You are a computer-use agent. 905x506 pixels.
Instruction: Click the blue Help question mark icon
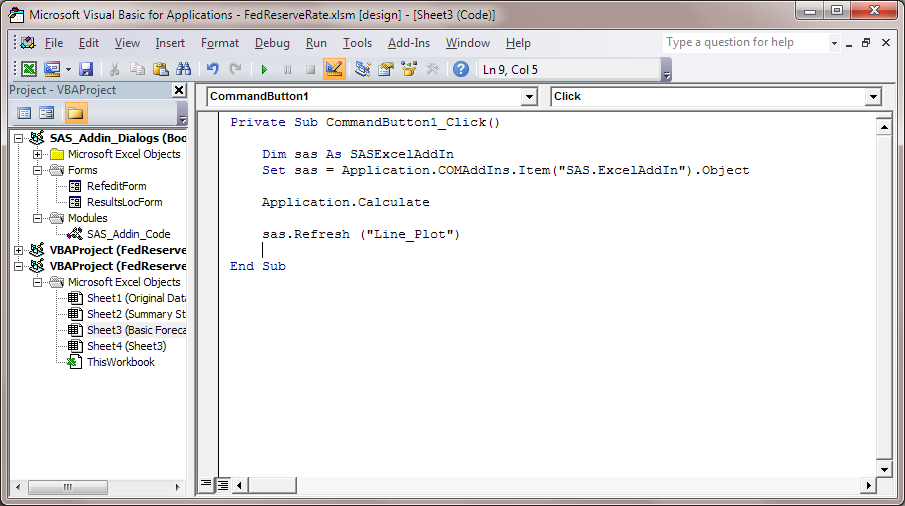[460, 69]
